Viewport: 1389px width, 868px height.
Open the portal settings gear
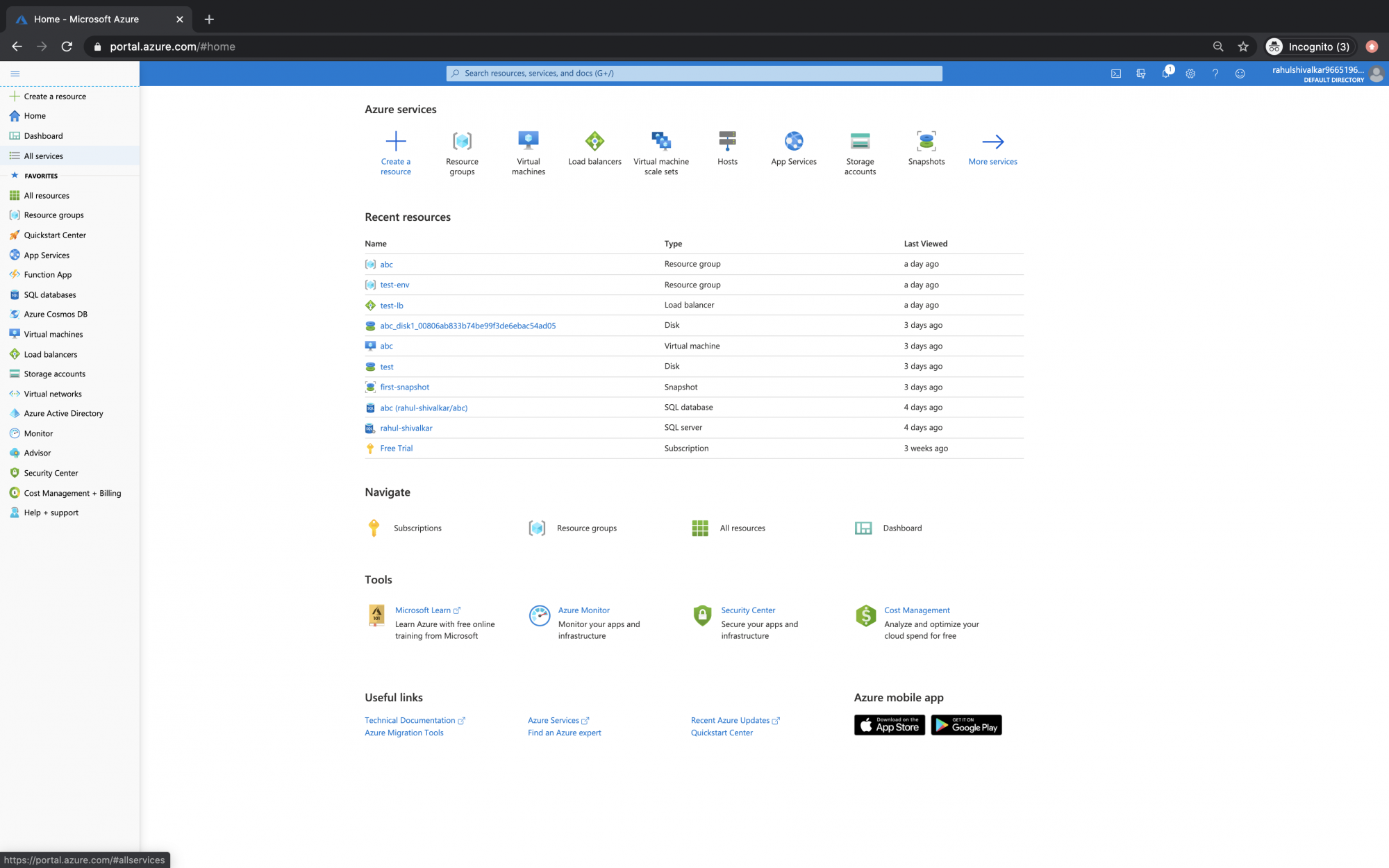pos(1190,73)
